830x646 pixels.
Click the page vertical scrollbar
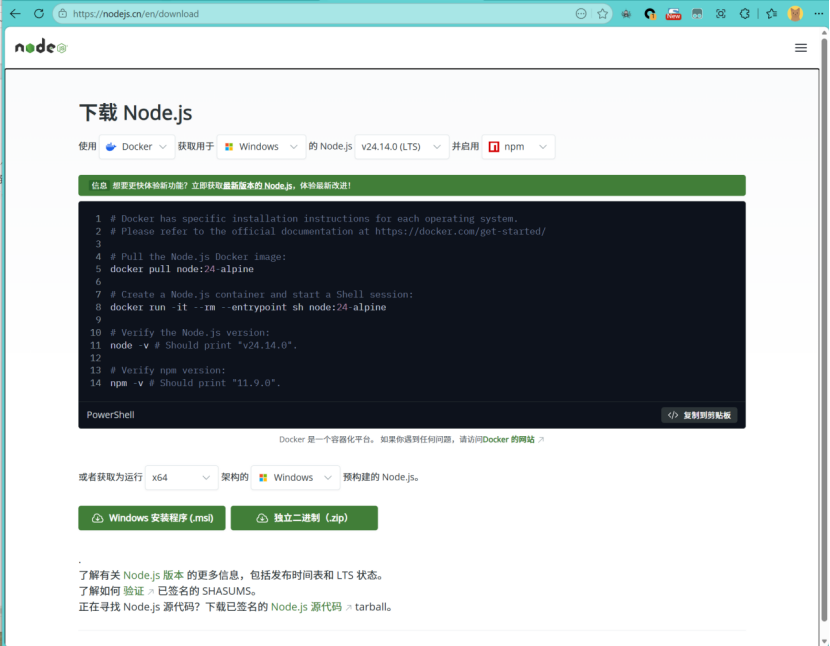(x=824, y=328)
